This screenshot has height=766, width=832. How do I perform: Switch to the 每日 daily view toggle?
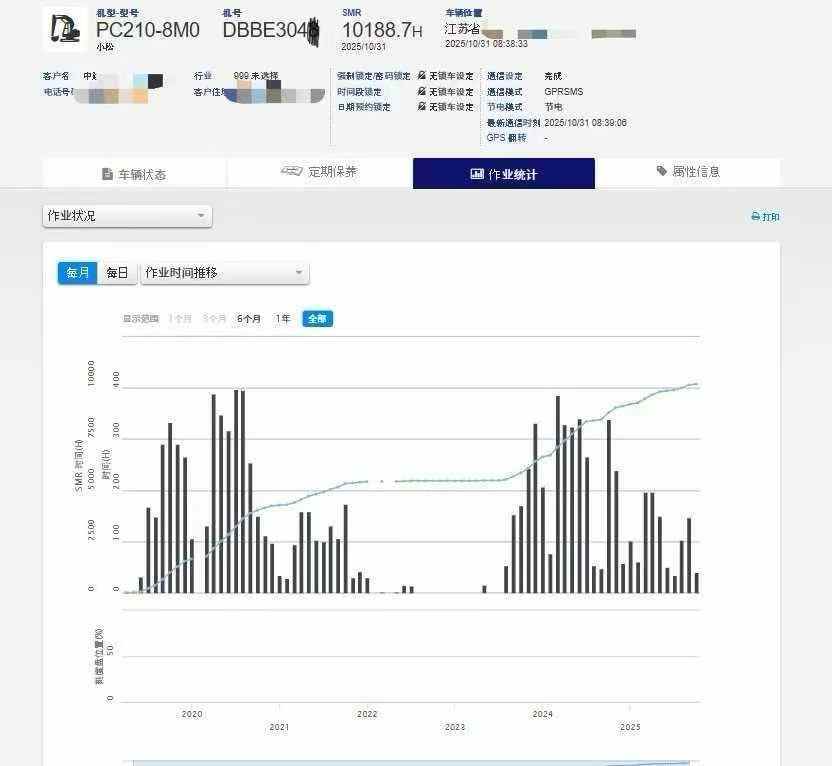click(118, 273)
